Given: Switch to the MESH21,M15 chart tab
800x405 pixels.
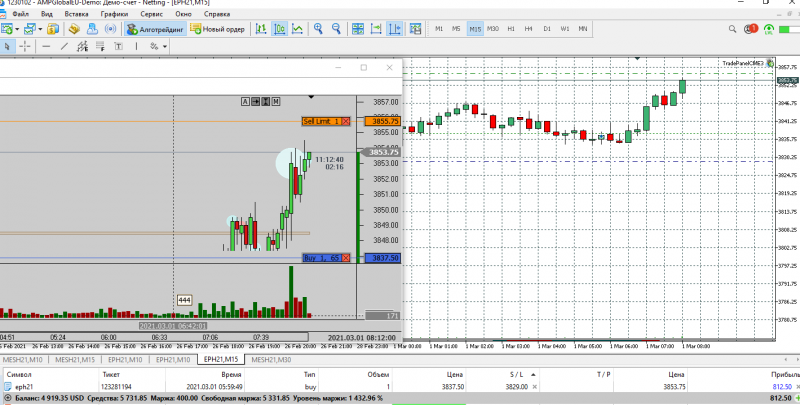Looking at the screenshot, I should [75, 360].
